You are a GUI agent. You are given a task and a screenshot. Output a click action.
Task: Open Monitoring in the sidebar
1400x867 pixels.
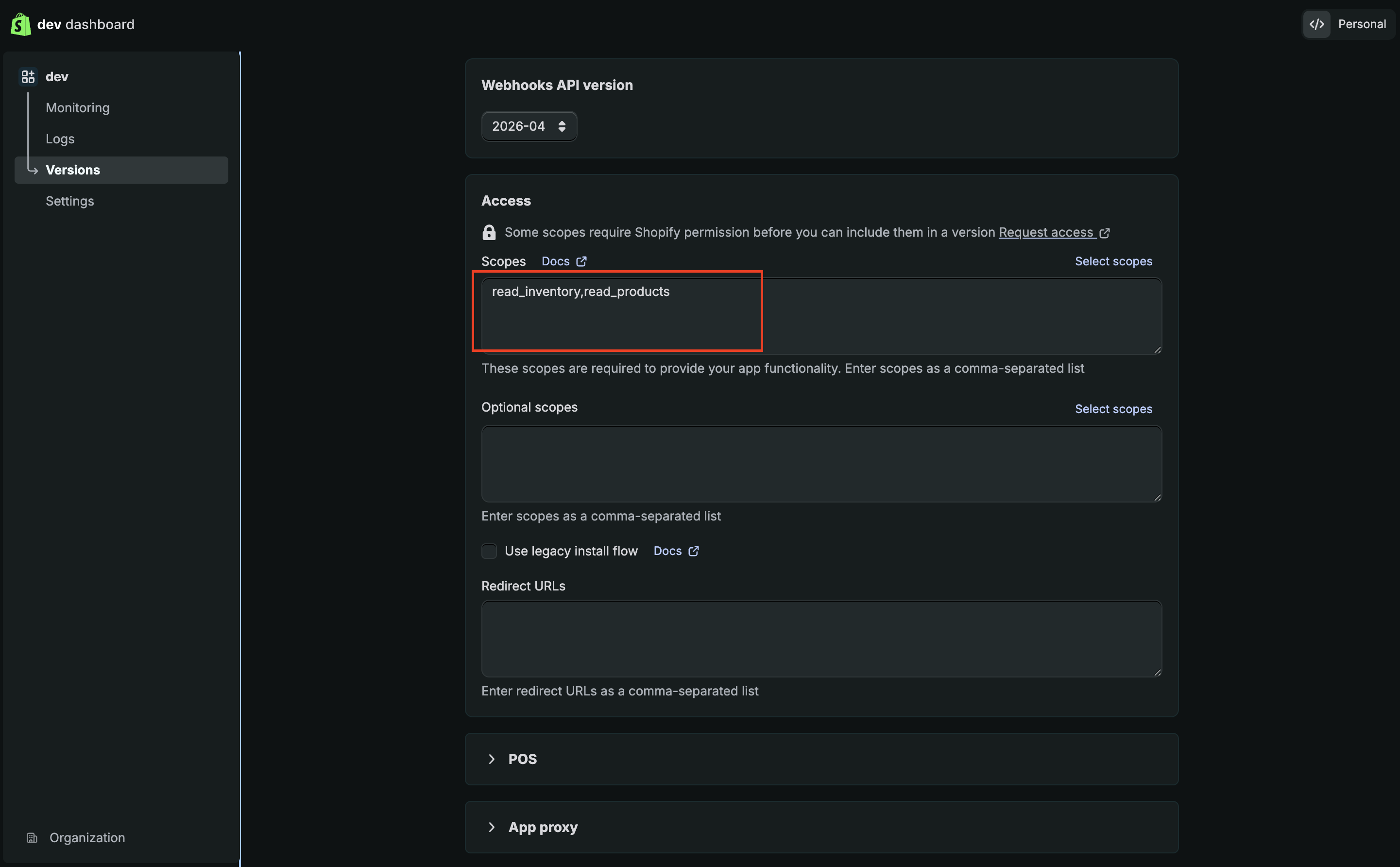tap(77, 108)
